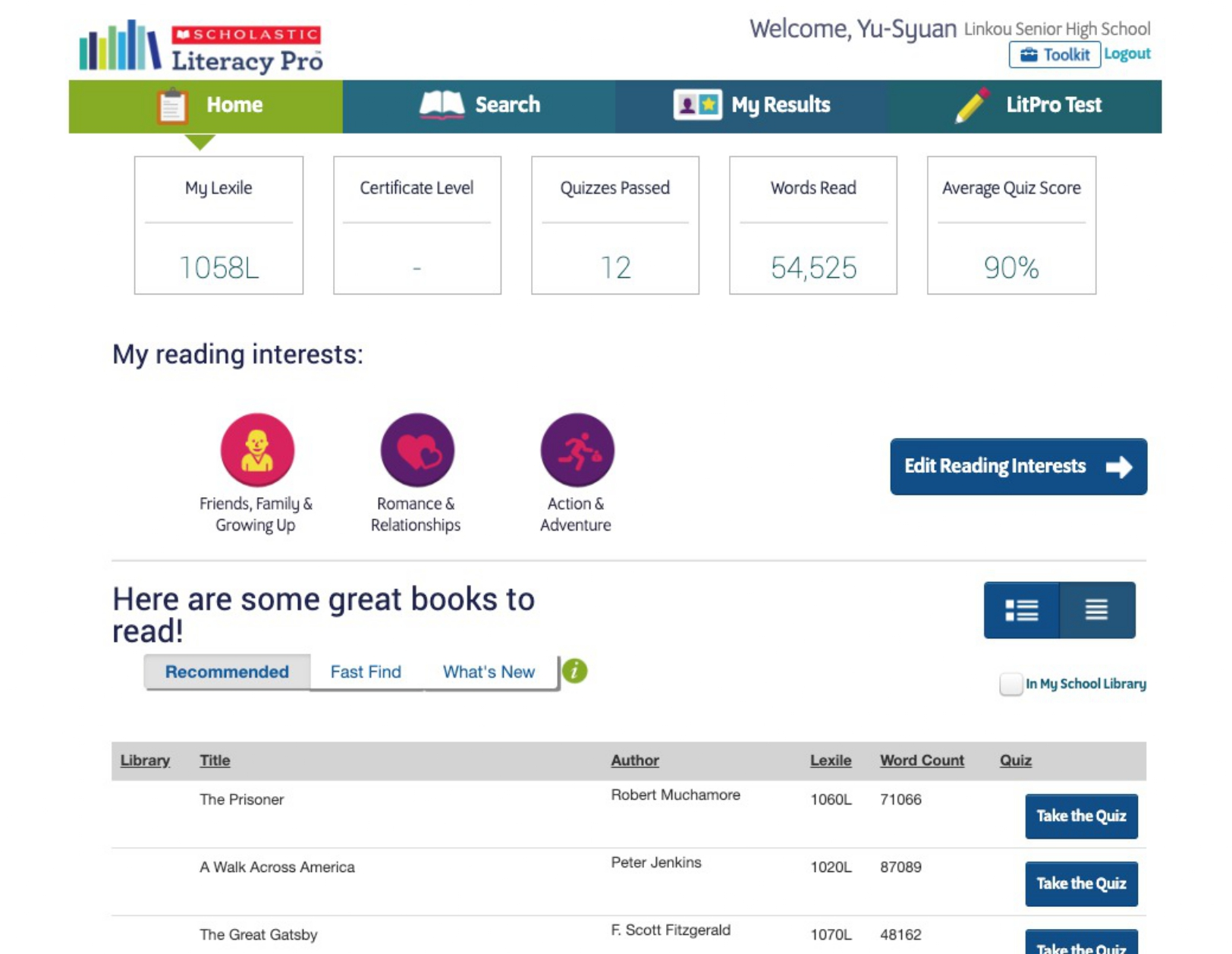Click the LitPro Test pencil icon
The height and width of the screenshot is (954, 1232).
click(973, 105)
